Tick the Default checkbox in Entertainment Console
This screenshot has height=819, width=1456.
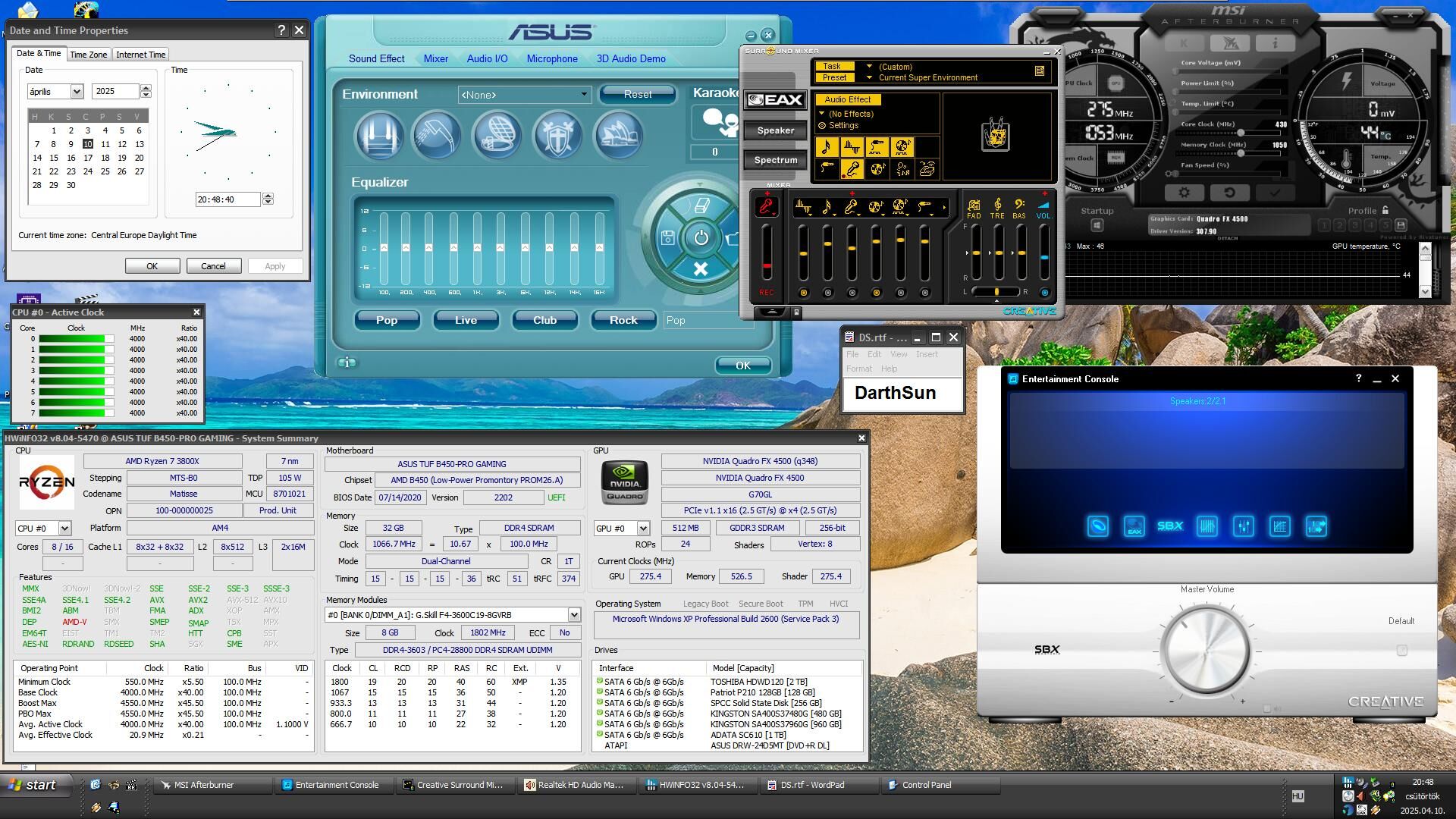point(1401,650)
